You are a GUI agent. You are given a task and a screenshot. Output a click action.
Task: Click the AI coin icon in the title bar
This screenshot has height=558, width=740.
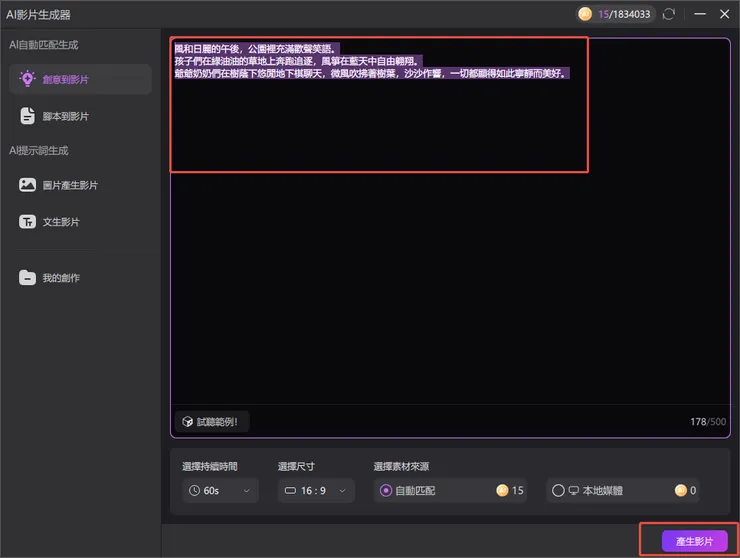click(x=585, y=14)
